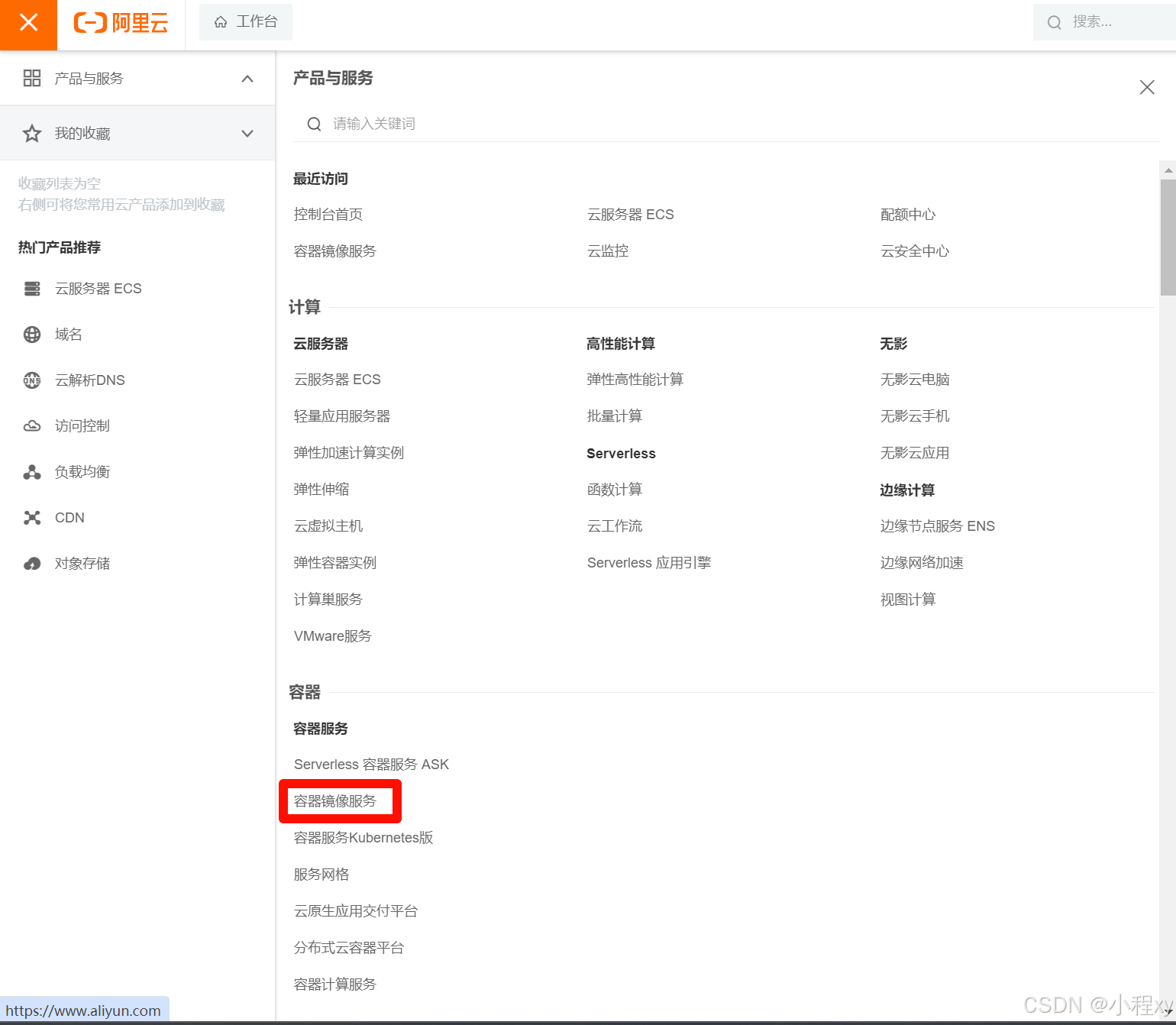The width and height of the screenshot is (1176, 1025).
Task: Click the globe icon beside 域名
Action: click(x=32, y=335)
